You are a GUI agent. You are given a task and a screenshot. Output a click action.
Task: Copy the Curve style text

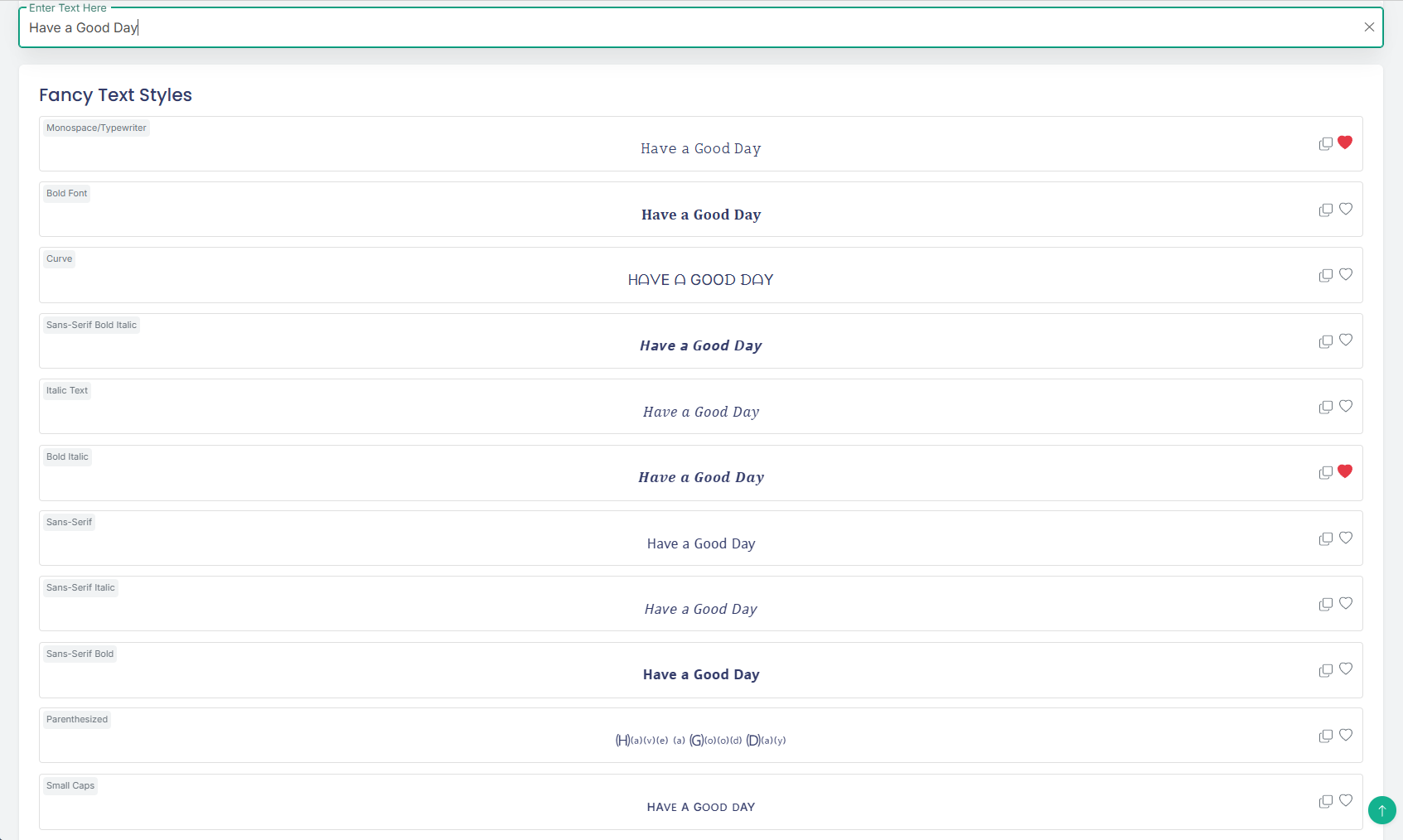pos(1325,275)
